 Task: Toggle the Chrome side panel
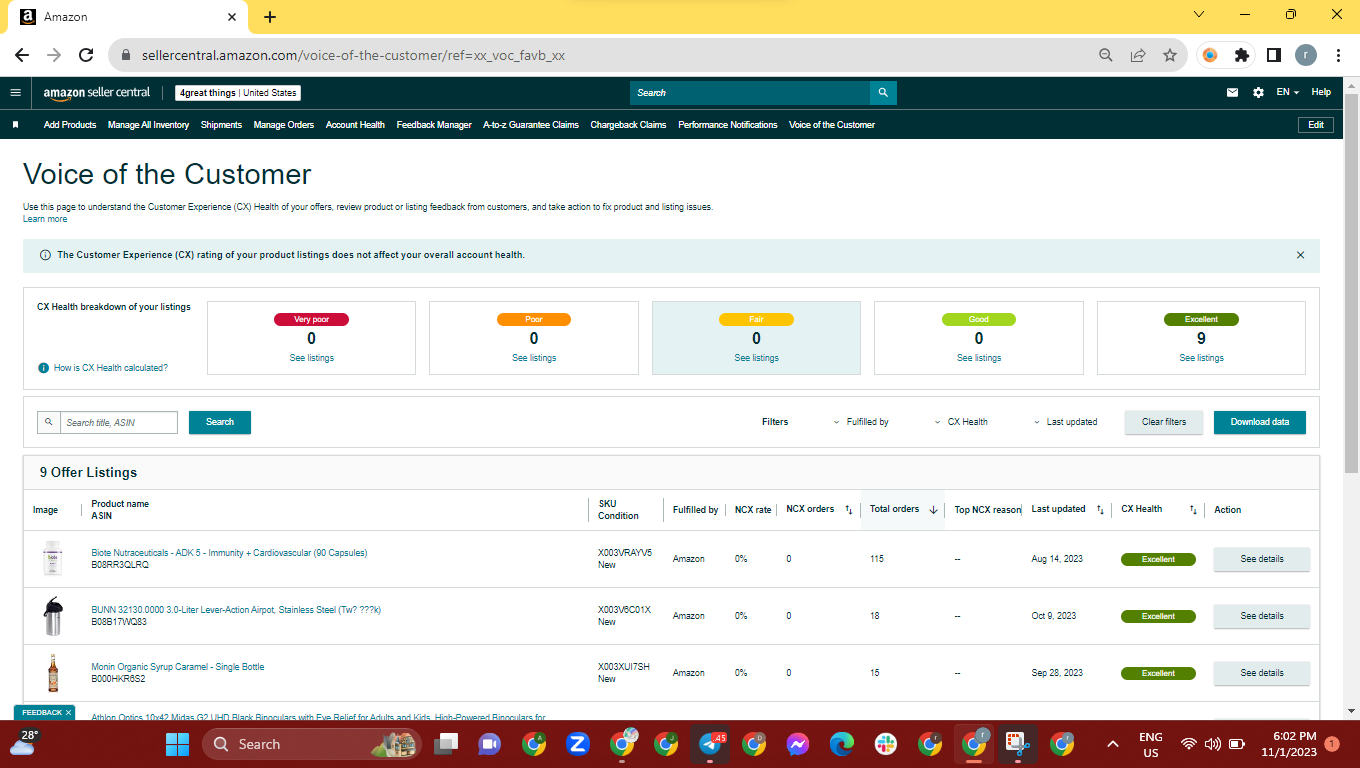1274,55
